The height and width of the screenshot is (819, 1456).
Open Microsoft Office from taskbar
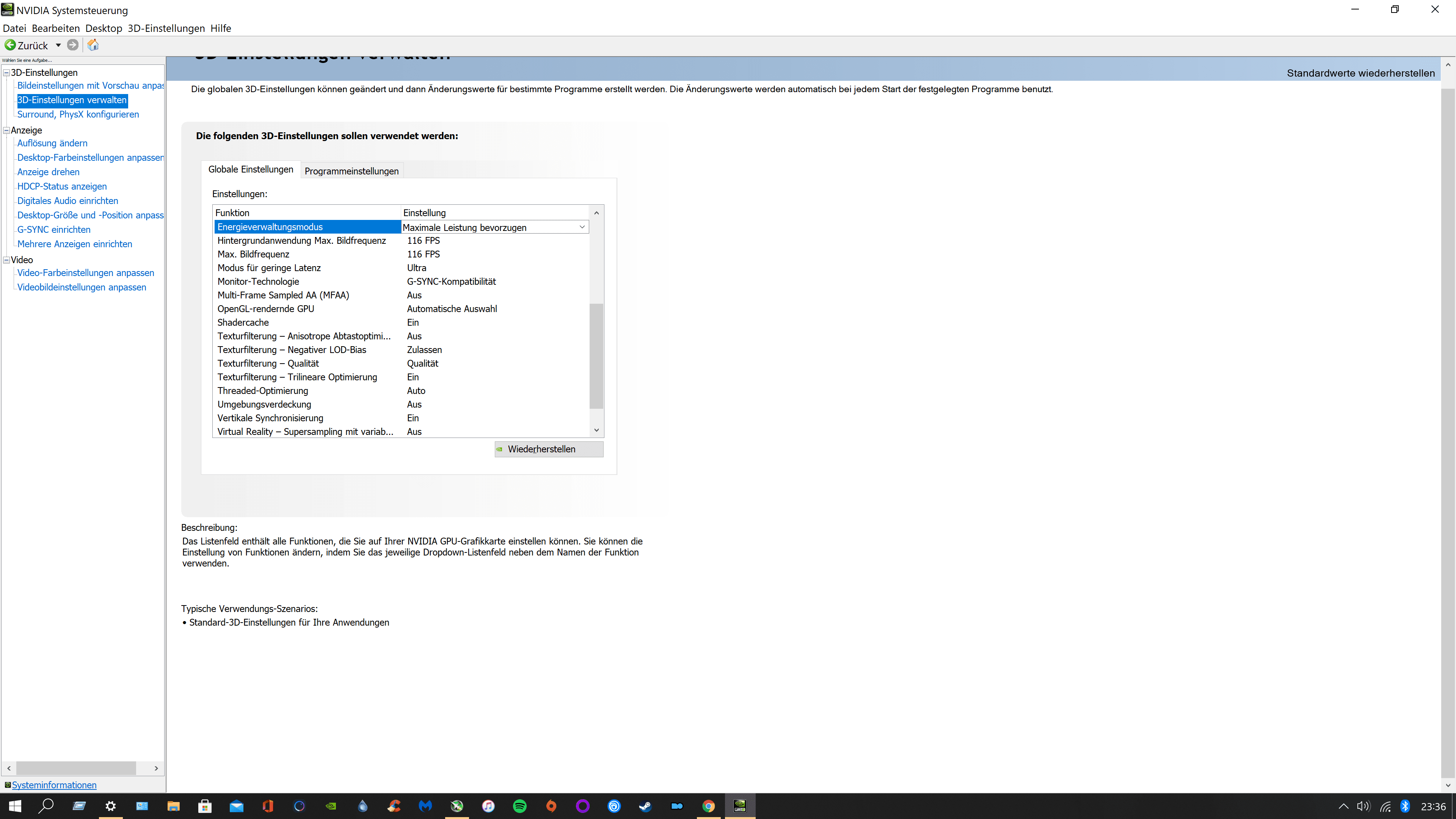(x=268, y=806)
